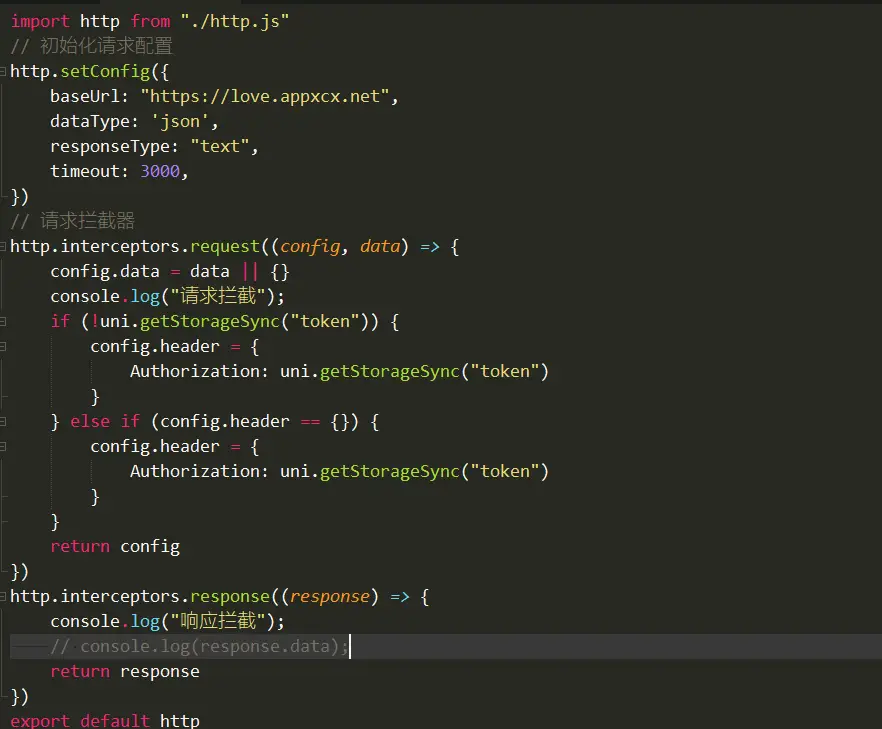Click the baseUrl property name
Viewport: 882px width, 729px height.
pos(85,96)
